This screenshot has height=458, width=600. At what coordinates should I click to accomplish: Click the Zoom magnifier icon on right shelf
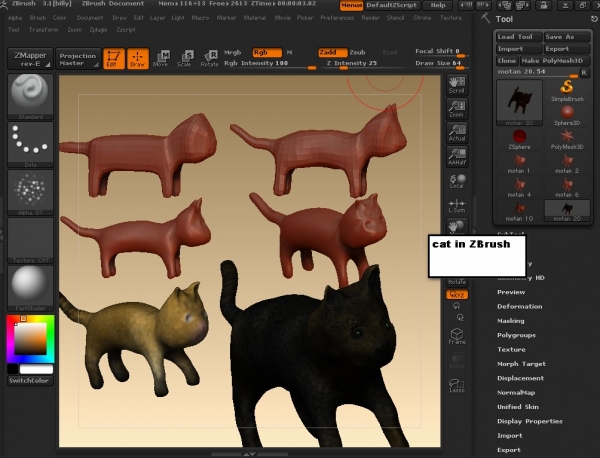pos(457,109)
